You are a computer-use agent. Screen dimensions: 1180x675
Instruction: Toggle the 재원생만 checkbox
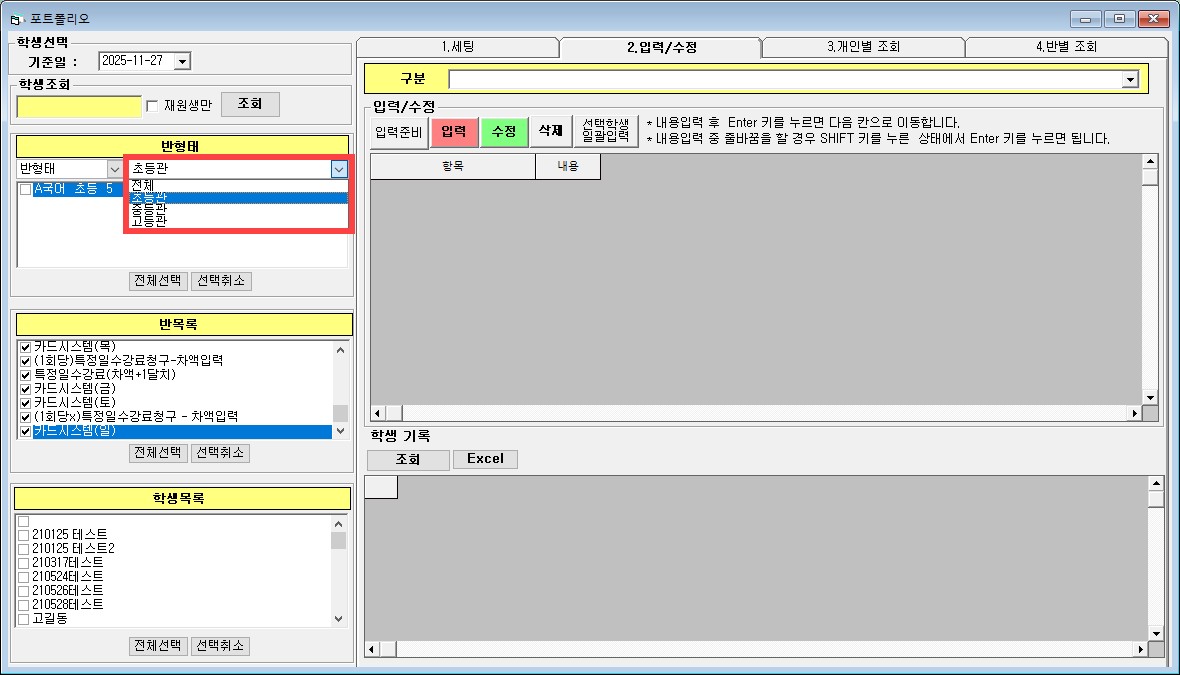tap(152, 105)
